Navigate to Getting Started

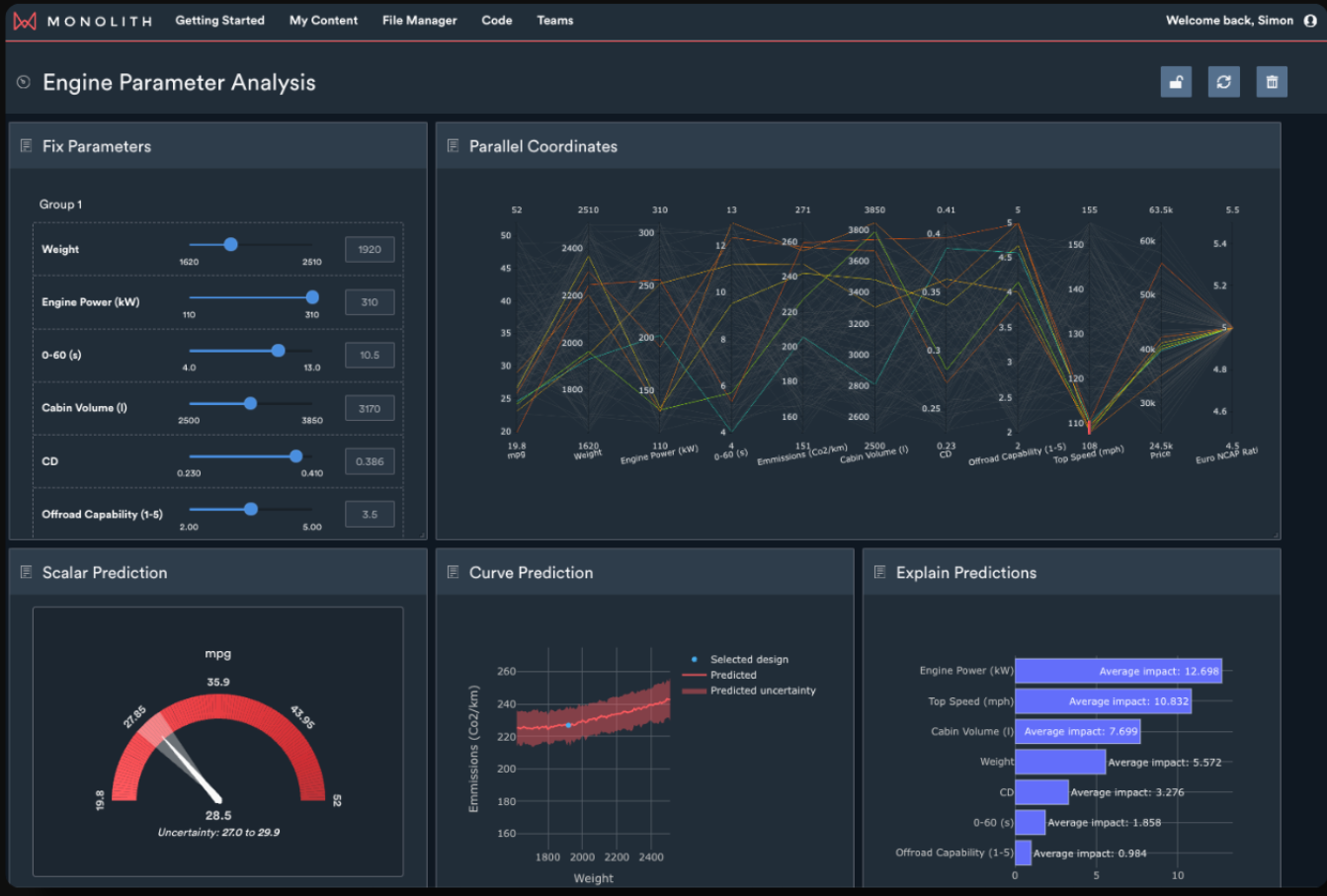click(x=219, y=20)
